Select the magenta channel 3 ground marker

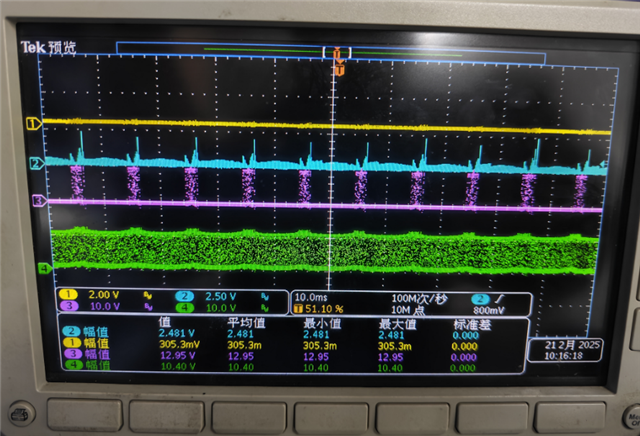coord(39,200)
